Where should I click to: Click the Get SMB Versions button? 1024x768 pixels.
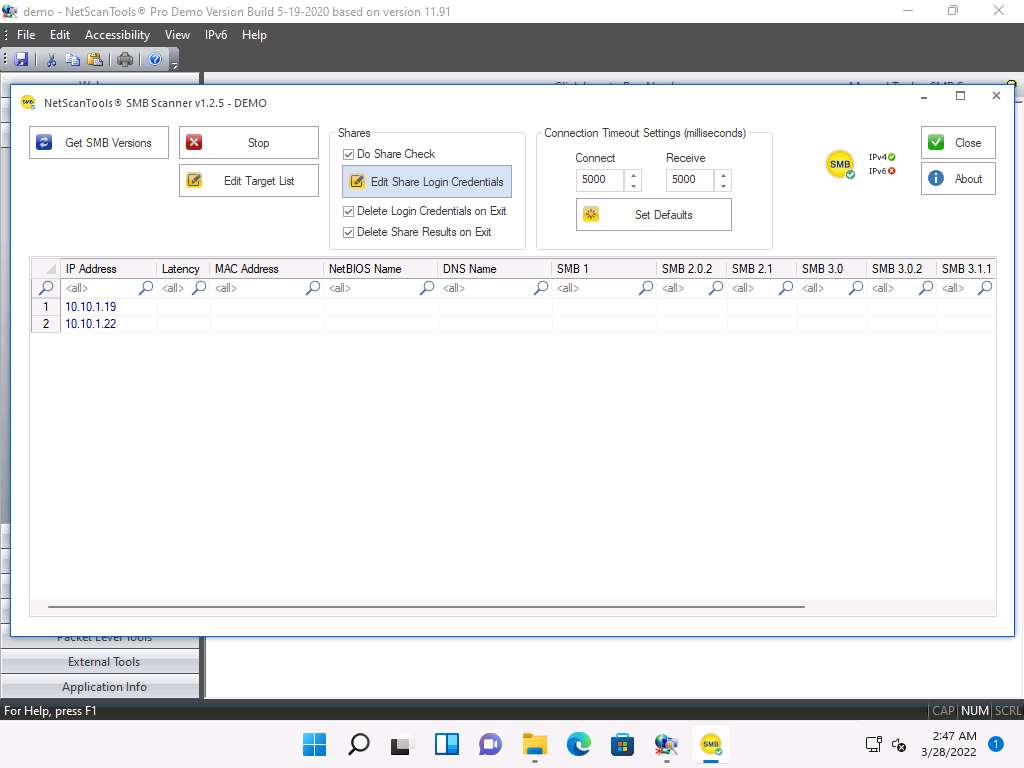pos(97,143)
